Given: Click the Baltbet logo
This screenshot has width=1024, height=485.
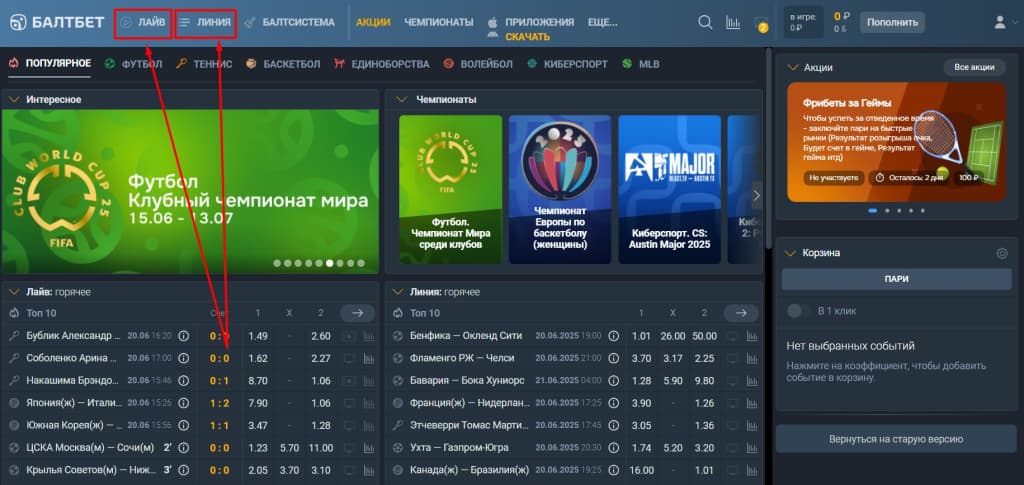Looking at the screenshot, I should click(x=57, y=22).
